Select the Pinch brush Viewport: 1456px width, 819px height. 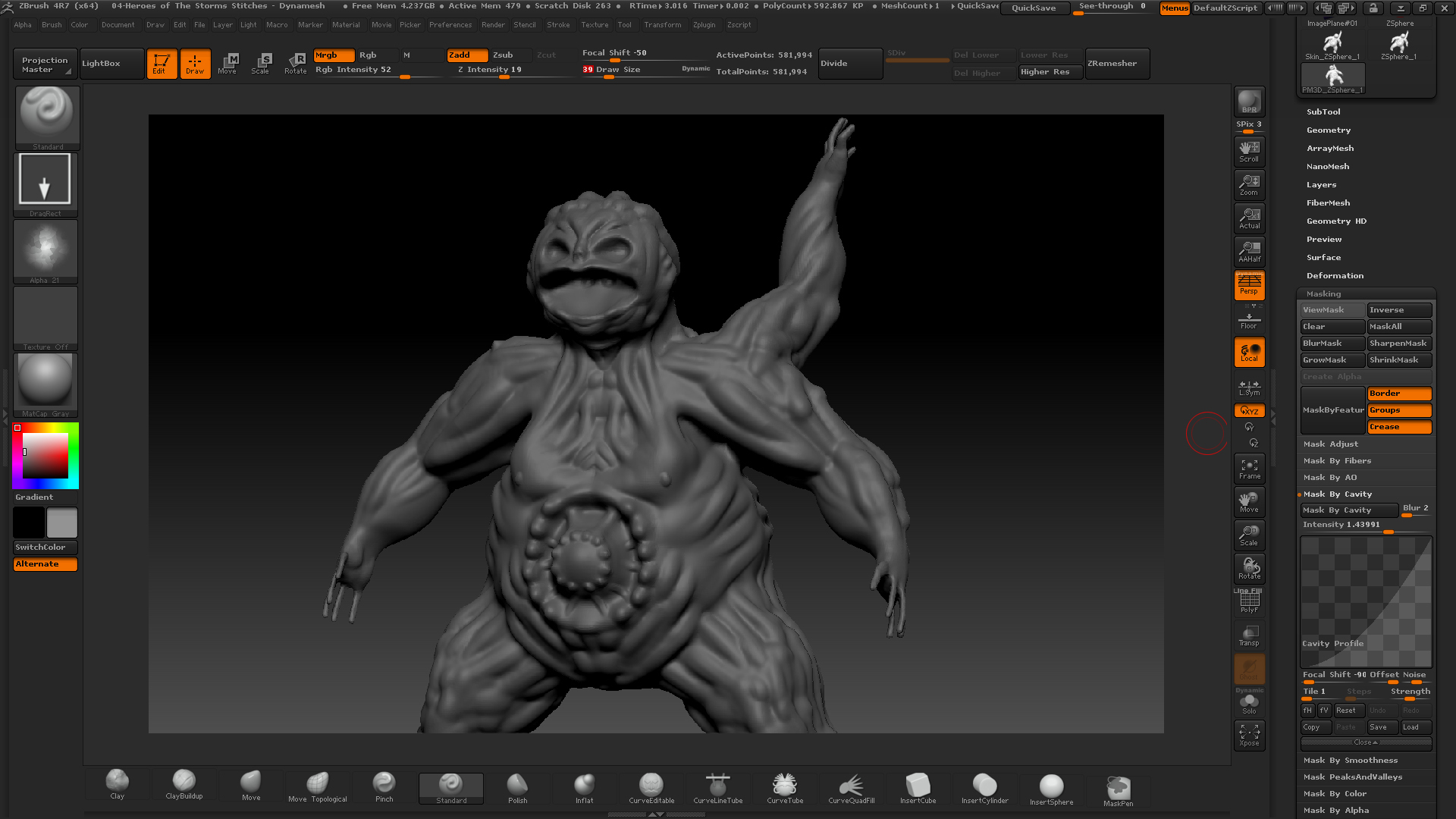(384, 786)
